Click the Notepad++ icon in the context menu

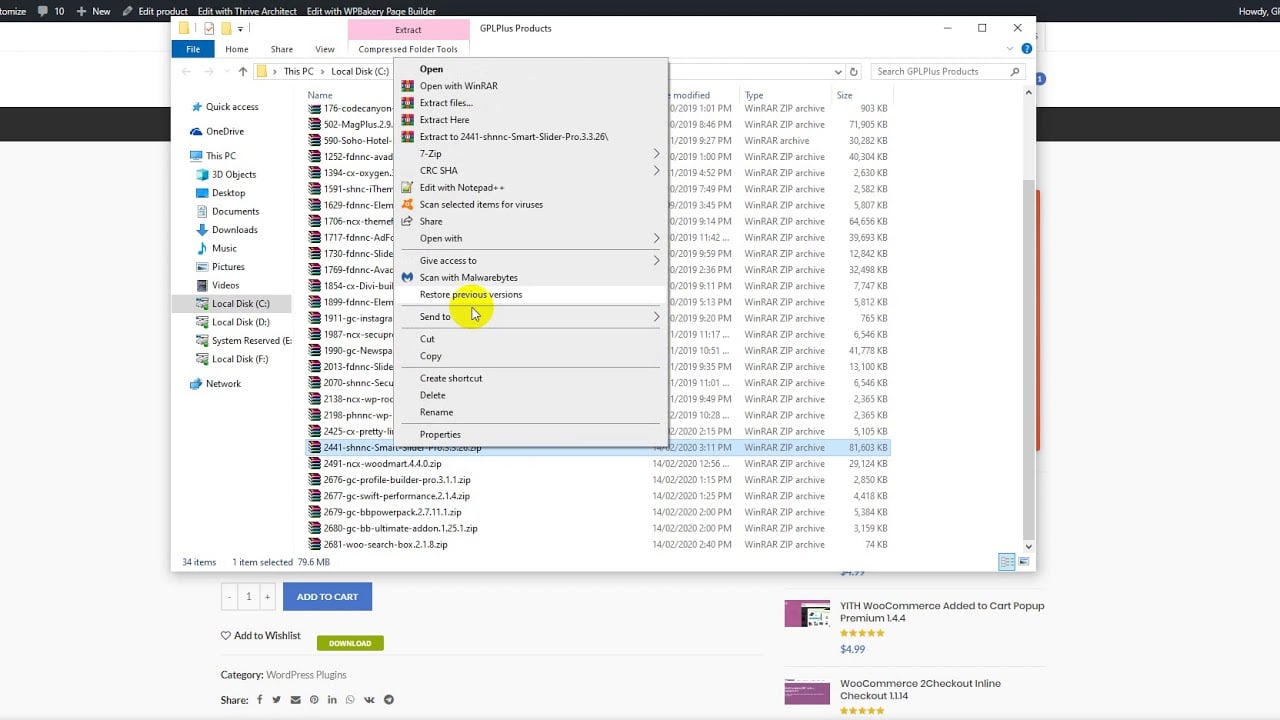tap(407, 187)
